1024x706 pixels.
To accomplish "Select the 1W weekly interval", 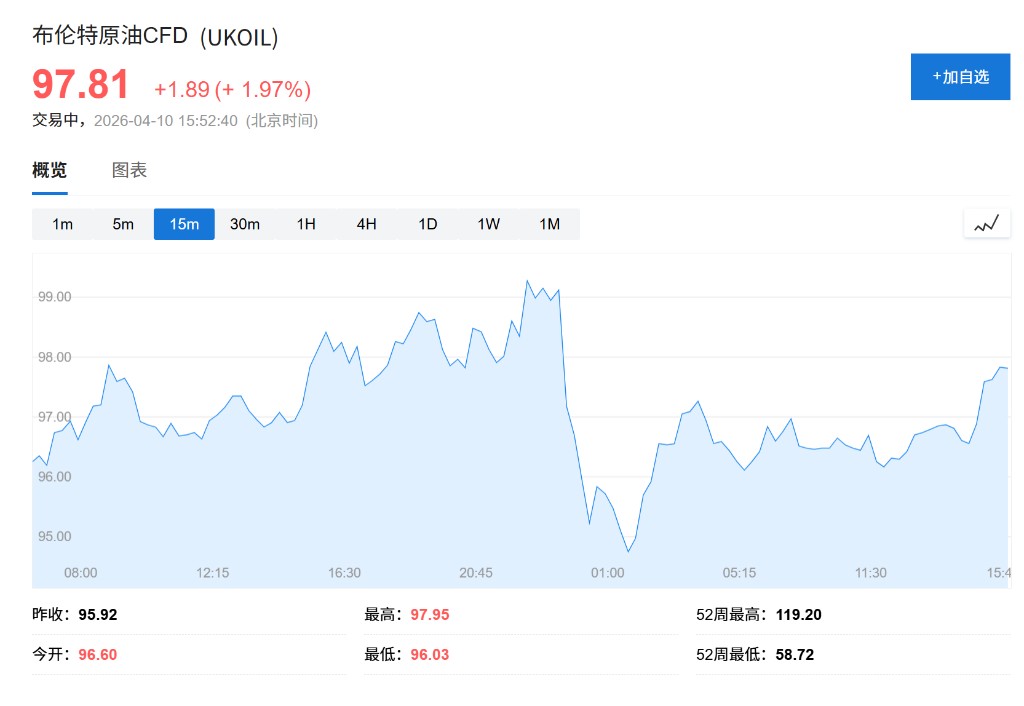I will [x=488, y=224].
